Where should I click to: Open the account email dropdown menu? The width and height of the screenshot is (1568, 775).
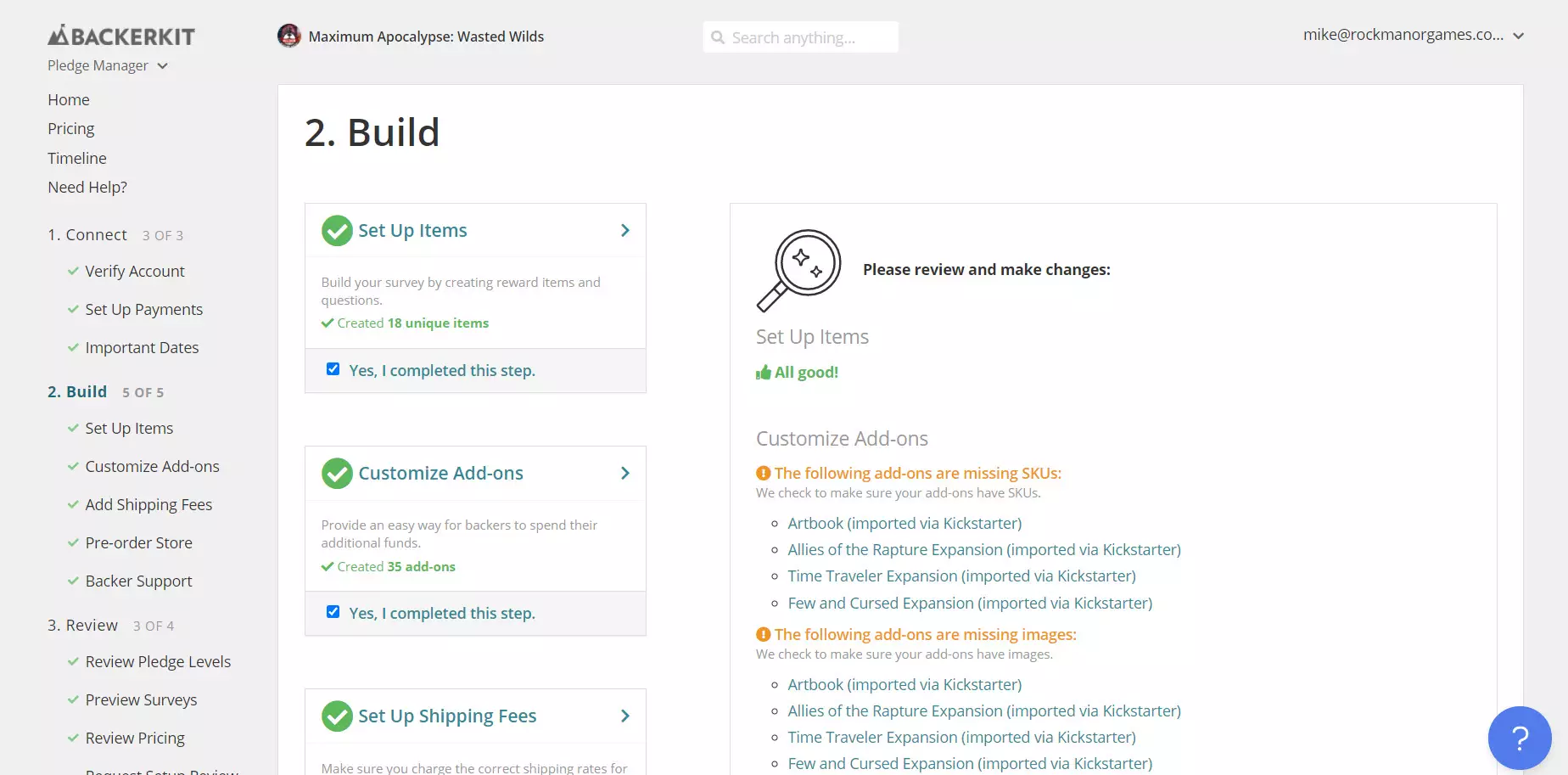point(1414,35)
